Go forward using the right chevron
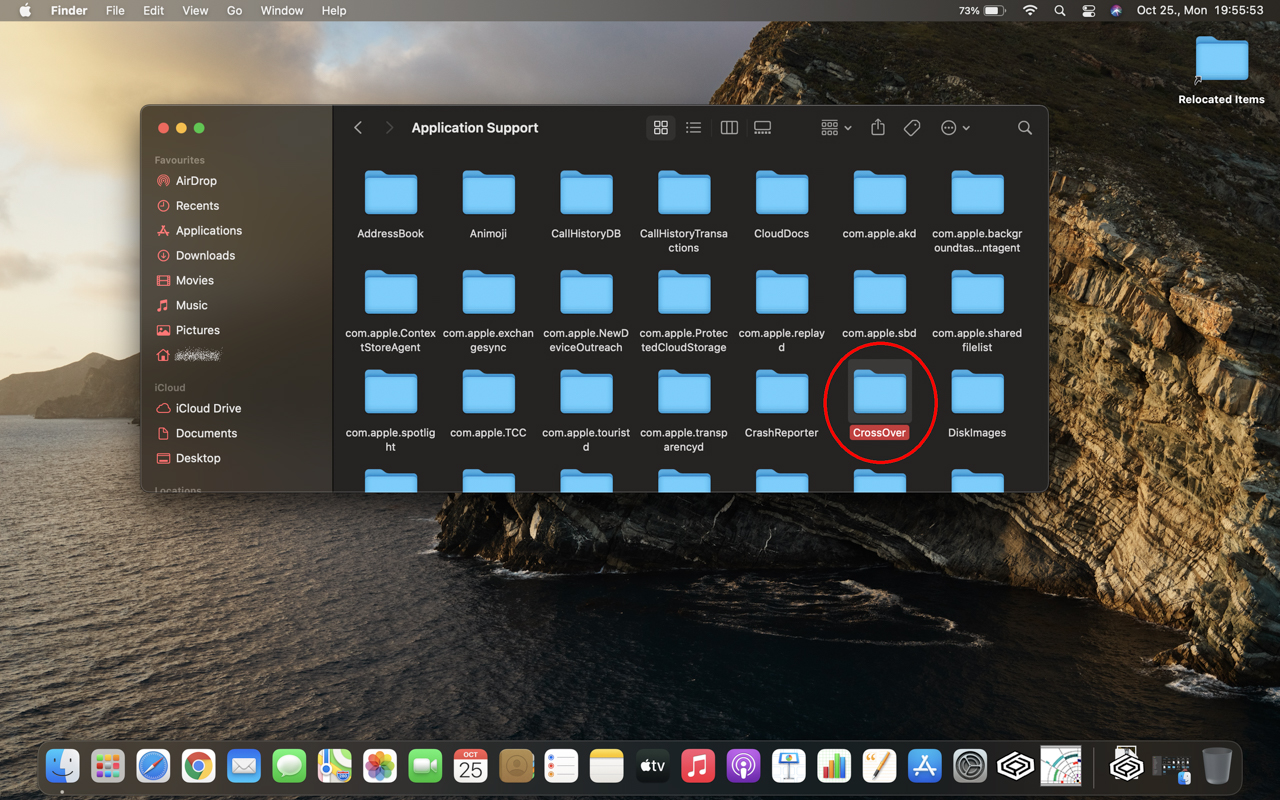Screen dimensions: 1280x800 click(x=389, y=128)
